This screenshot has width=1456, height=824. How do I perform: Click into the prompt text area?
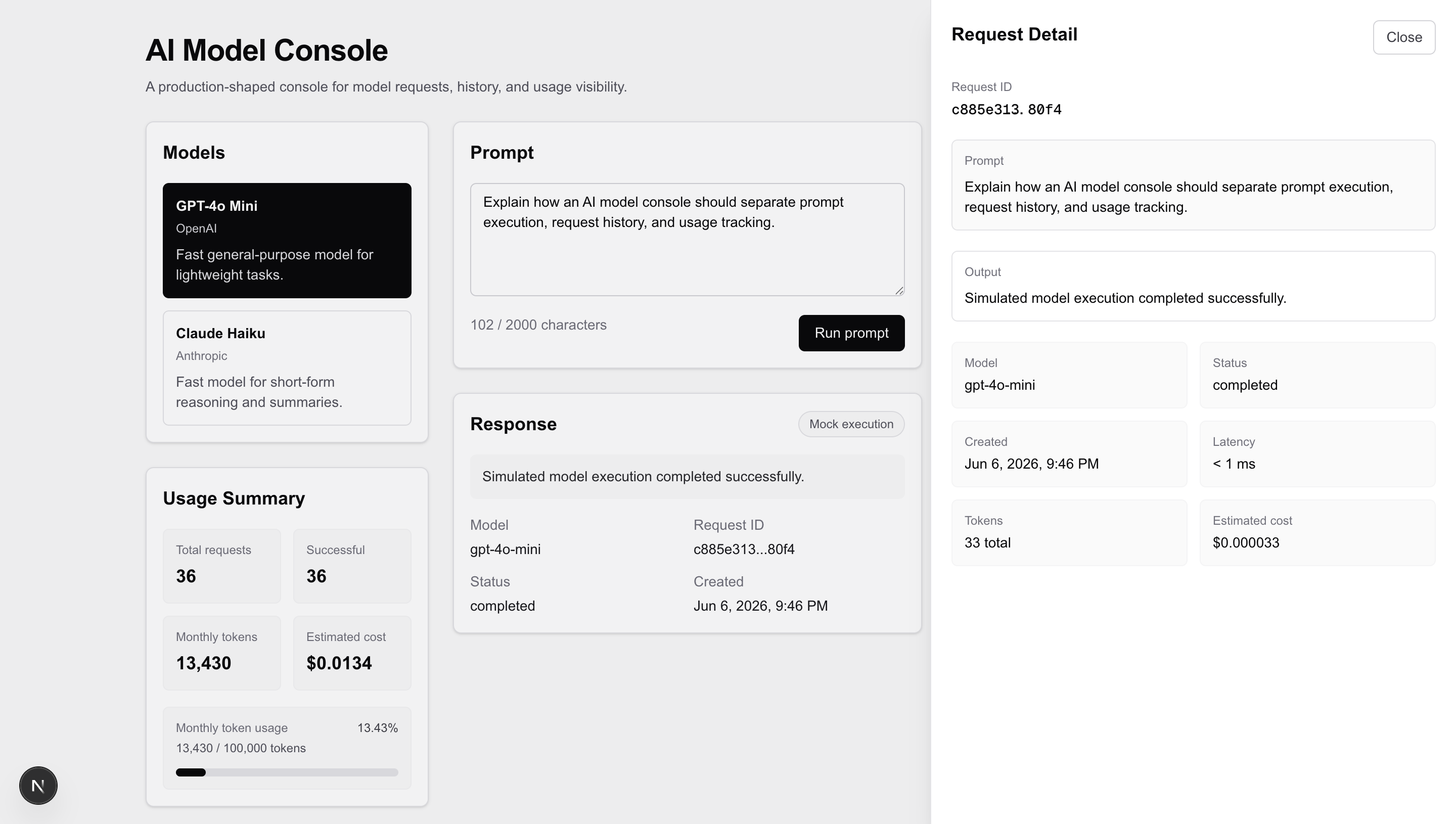tap(687, 240)
